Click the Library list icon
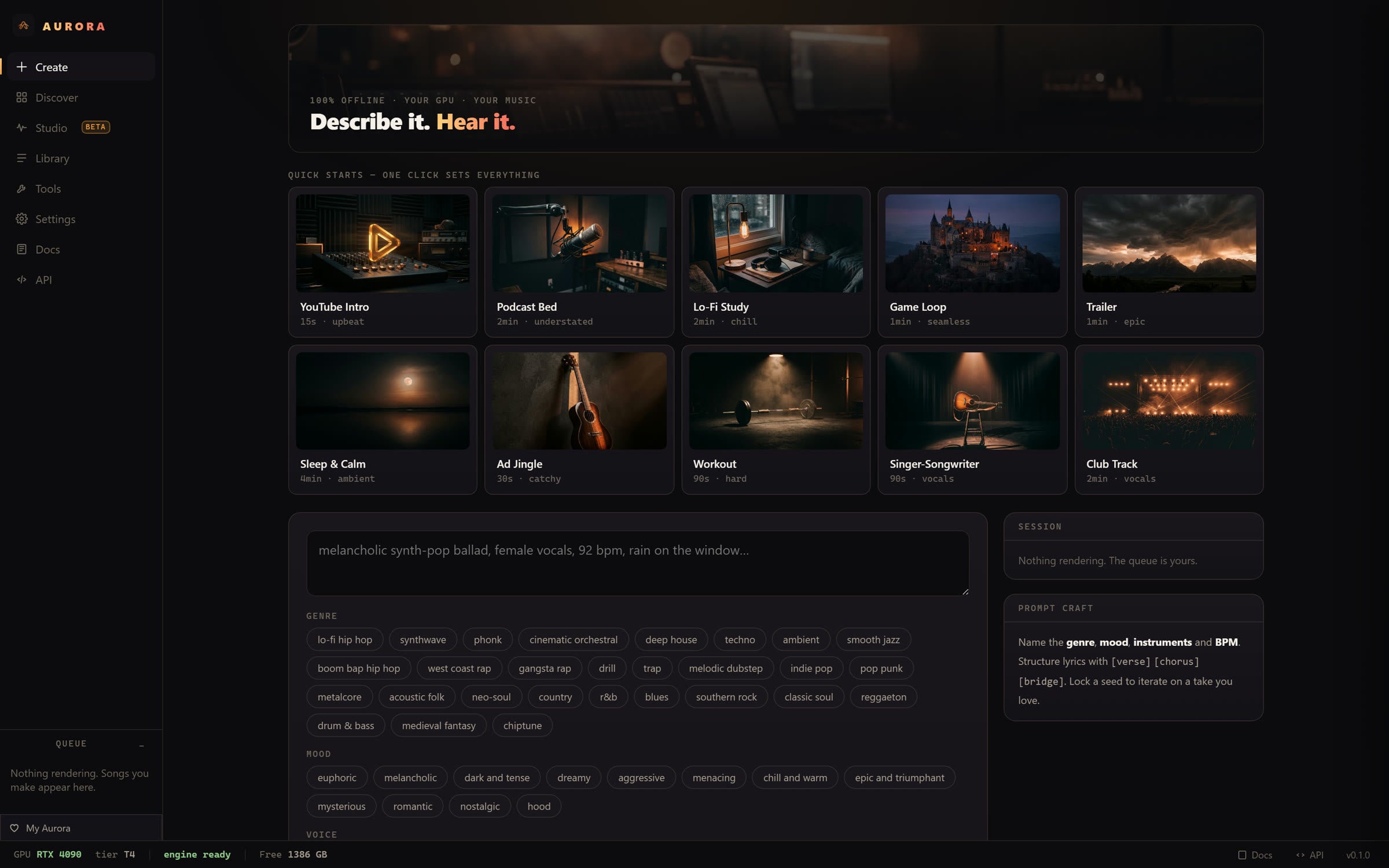1389x868 pixels. [x=21, y=158]
